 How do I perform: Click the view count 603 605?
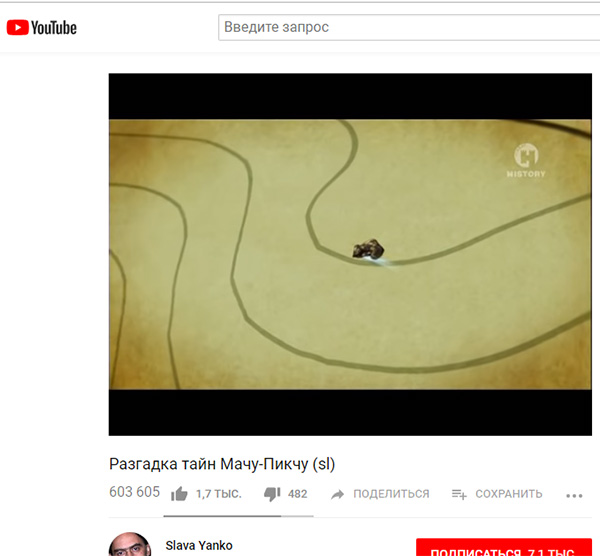pyautogui.click(x=134, y=492)
